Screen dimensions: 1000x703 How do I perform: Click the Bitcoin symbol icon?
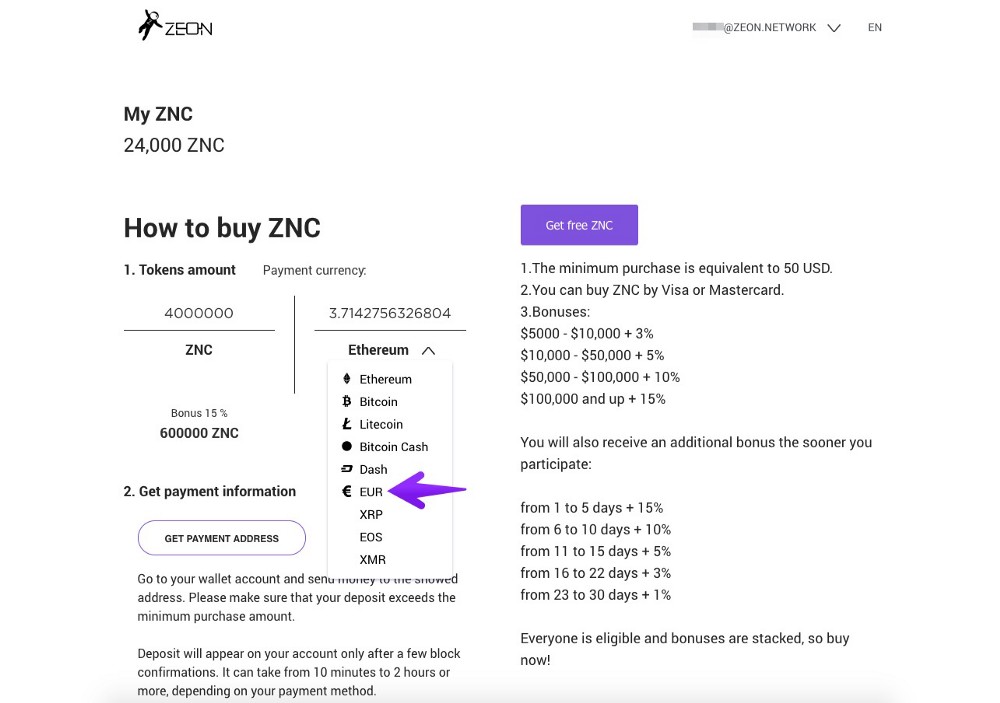pyautogui.click(x=347, y=401)
